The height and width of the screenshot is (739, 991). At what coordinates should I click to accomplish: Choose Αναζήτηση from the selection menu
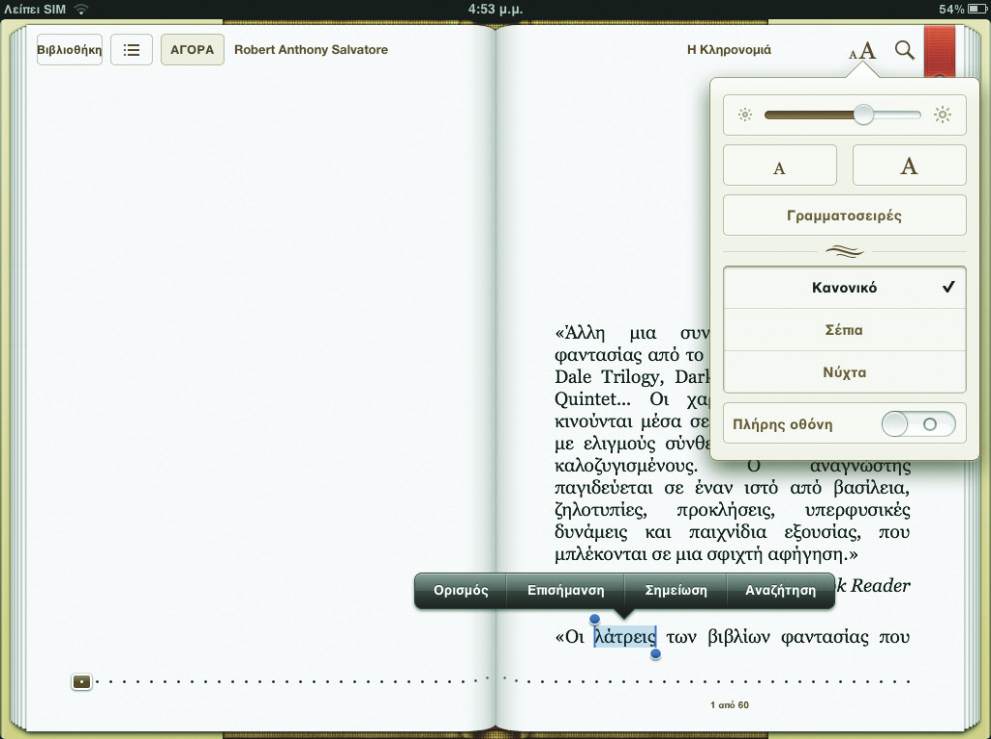pyautogui.click(x=780, y=590)
